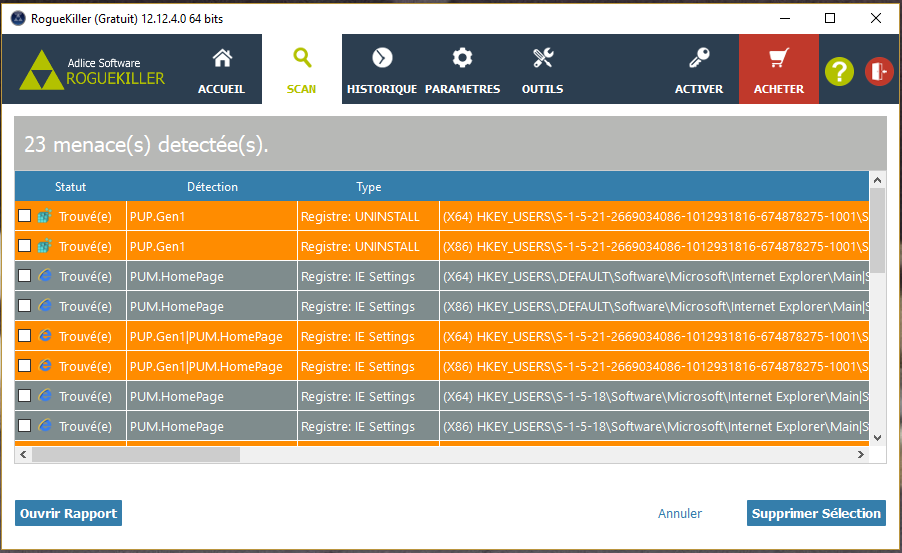
Task: Click the red ACHETER cart button
Action: click(779, 69)
